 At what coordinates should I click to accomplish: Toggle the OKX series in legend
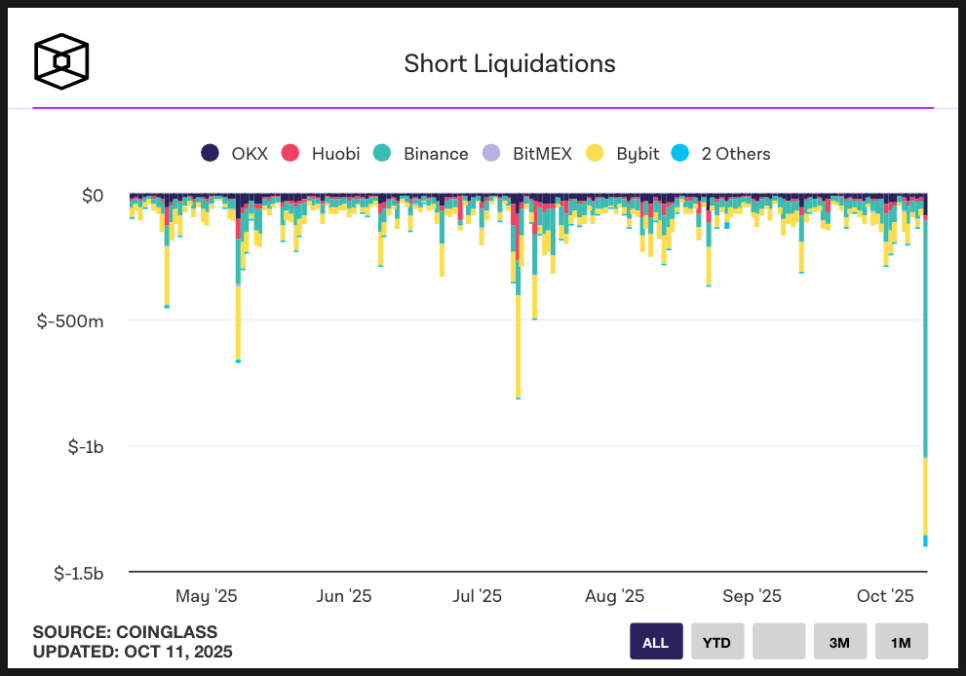tap(235, 153)
